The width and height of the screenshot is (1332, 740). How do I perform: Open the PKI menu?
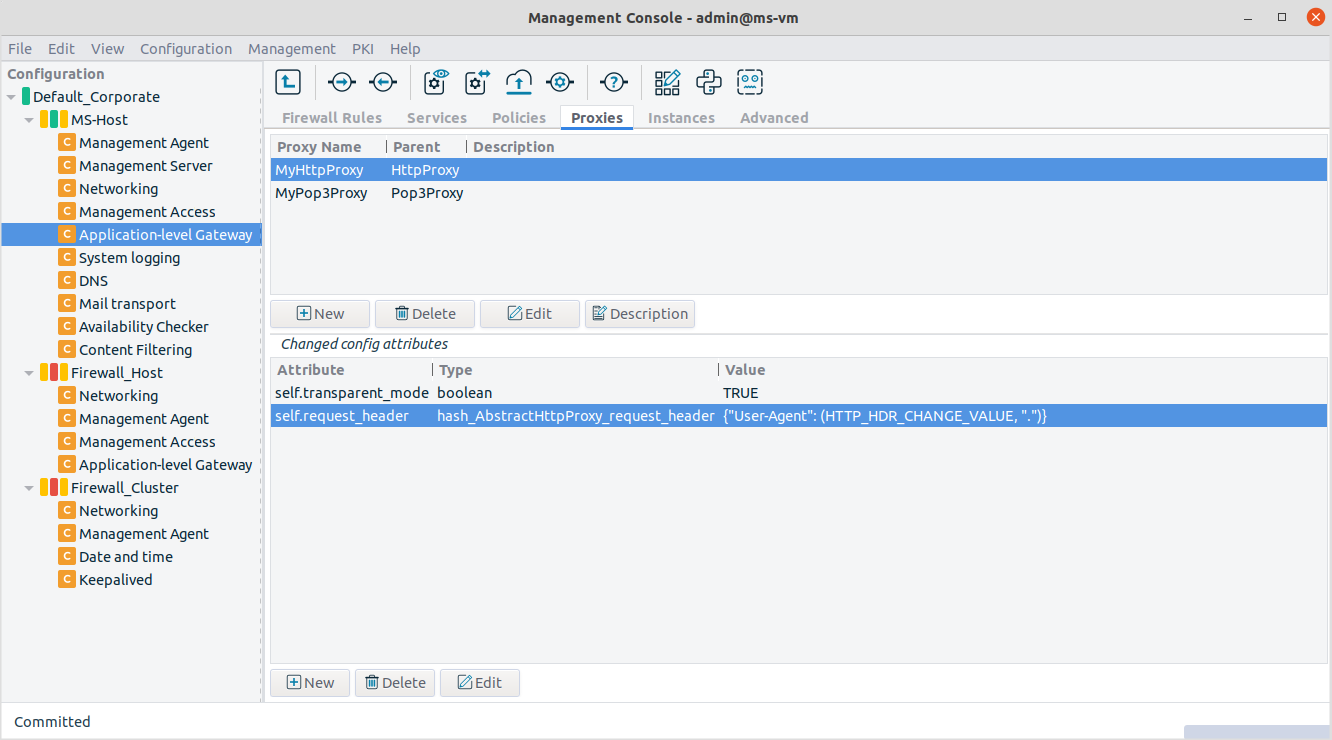[363, 48]
